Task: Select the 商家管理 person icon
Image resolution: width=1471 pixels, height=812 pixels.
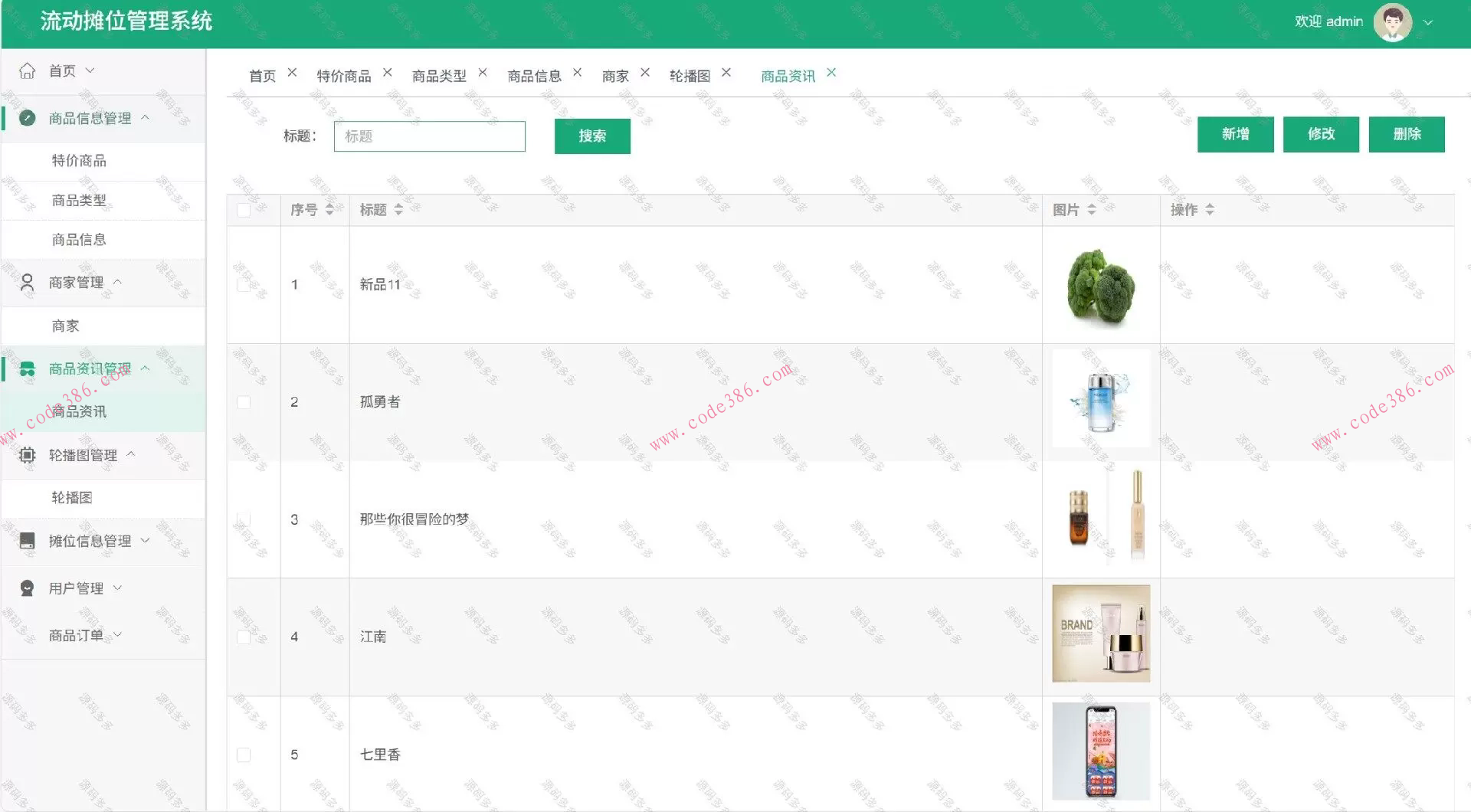Action: [x=28, y=282]
